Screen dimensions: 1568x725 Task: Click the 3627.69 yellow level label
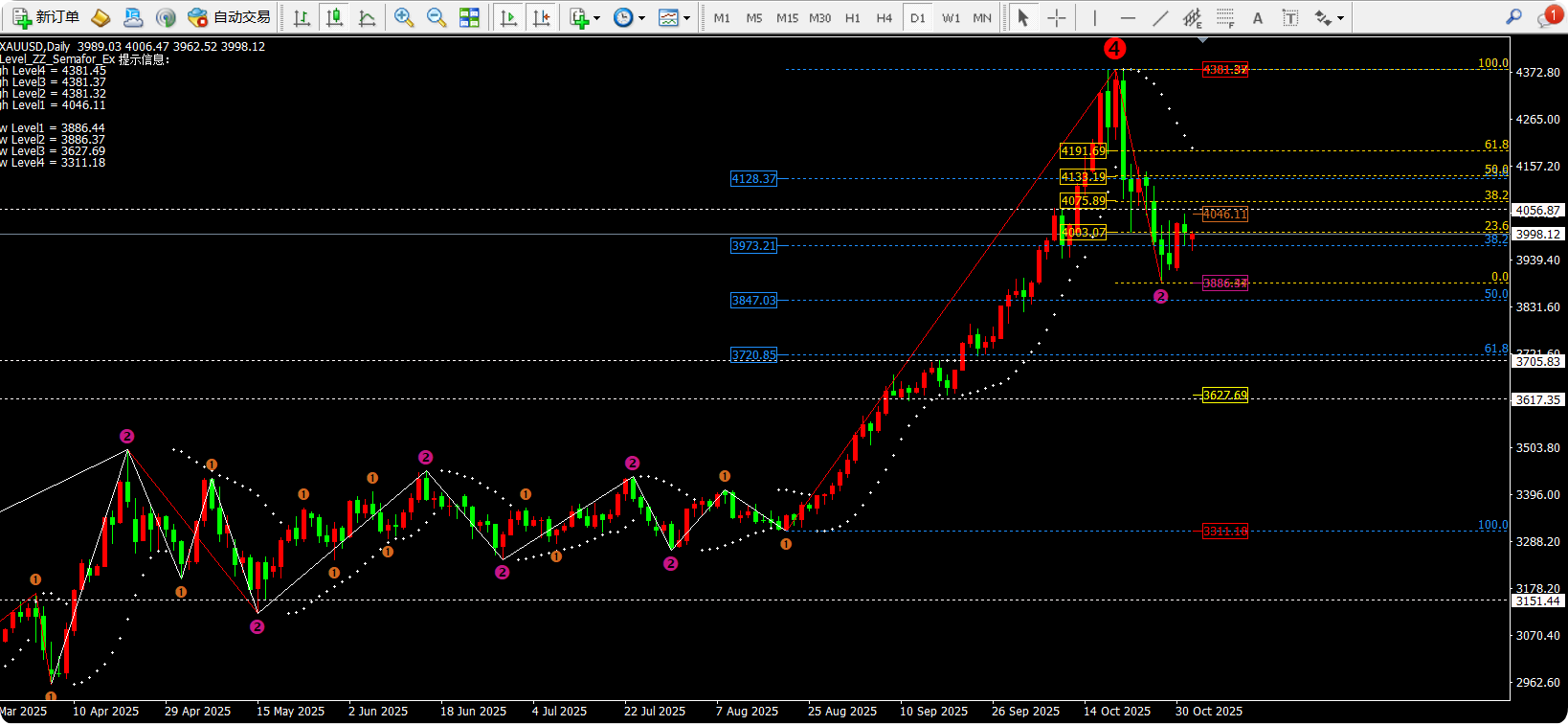click(1225, 396)
